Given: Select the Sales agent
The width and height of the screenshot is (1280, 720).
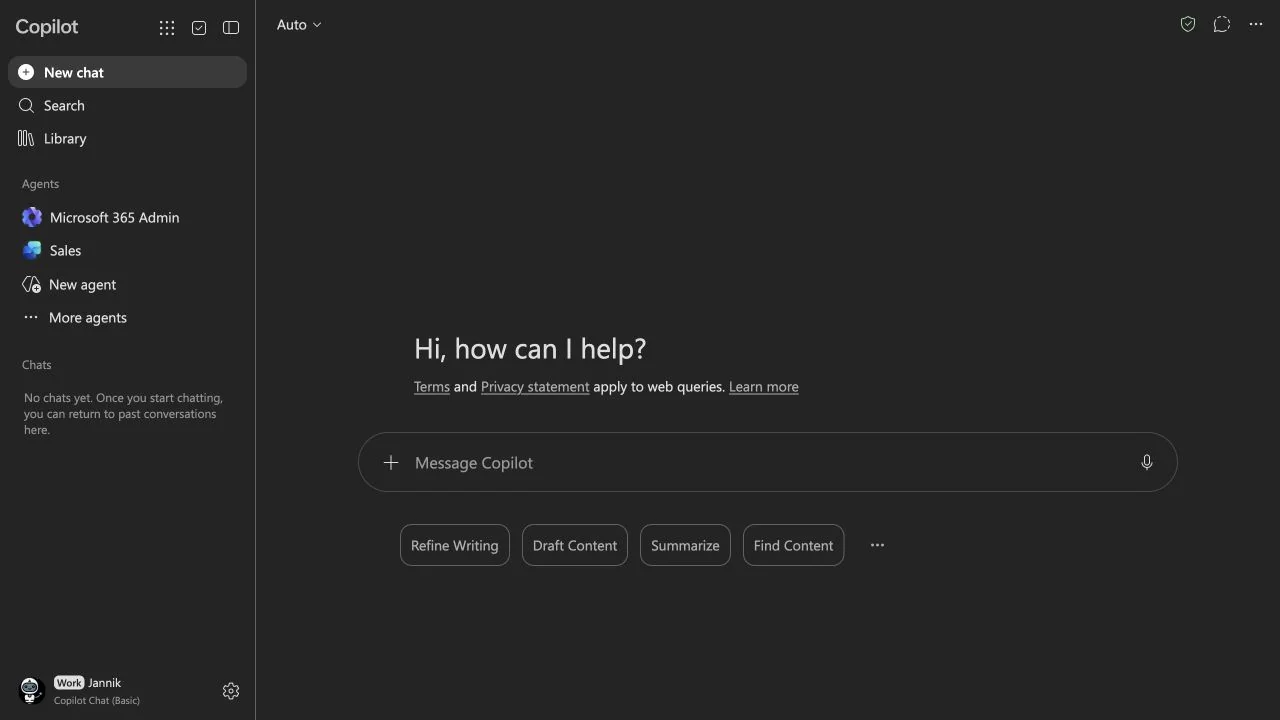Looking at the screenshot, I should [127, 250].
